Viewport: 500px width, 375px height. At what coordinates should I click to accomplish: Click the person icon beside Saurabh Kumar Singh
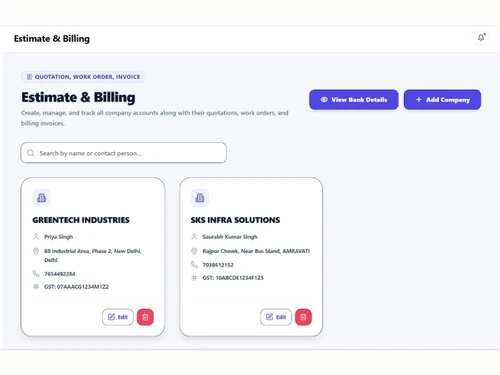(194, 237)
